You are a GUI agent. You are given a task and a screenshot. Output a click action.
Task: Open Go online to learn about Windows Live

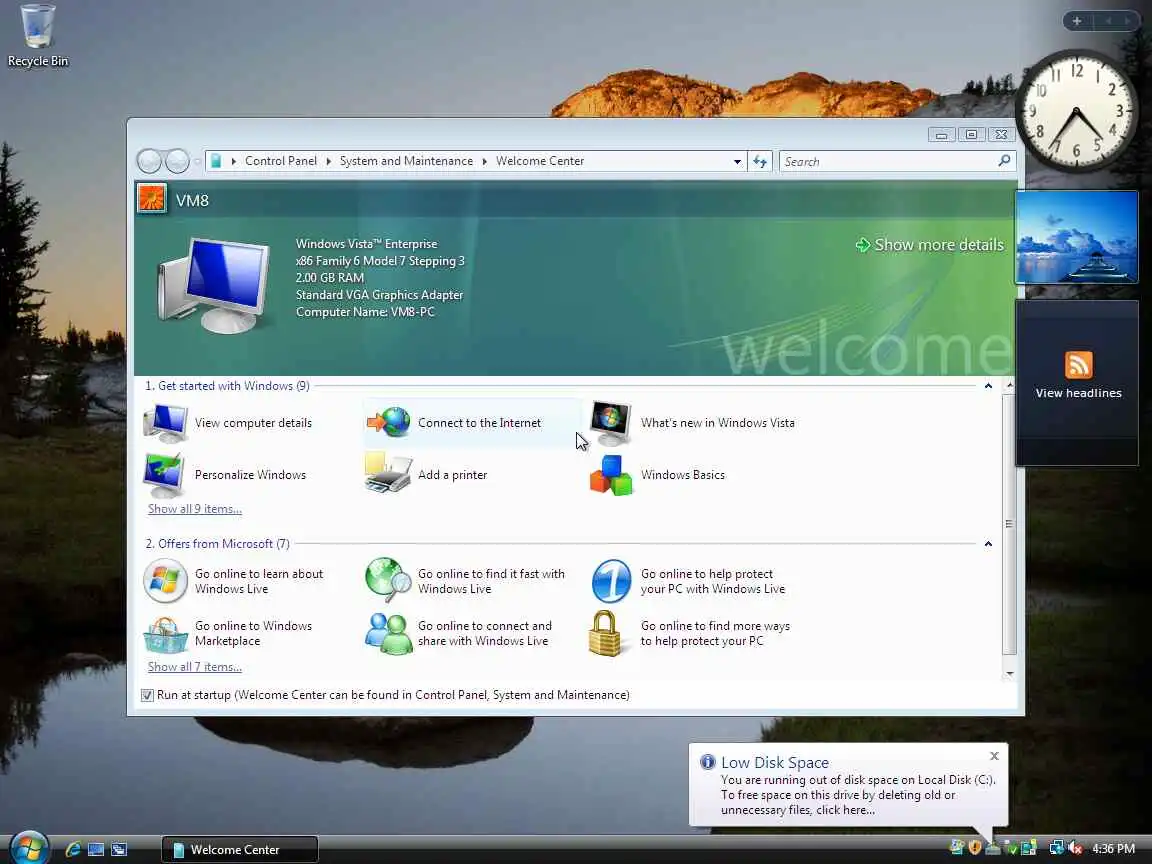pyautogui.click(x=234, y=581)
